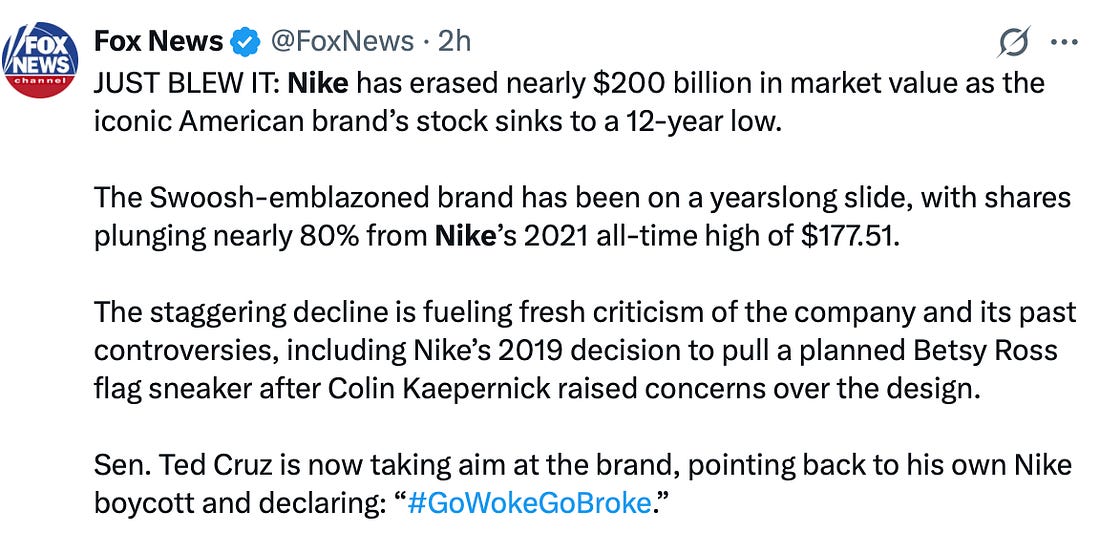The width and height of the screenshot is (1100, 535).
Task: Click bold Nike before 2021 all-time high
Action: tap(465, 236)
